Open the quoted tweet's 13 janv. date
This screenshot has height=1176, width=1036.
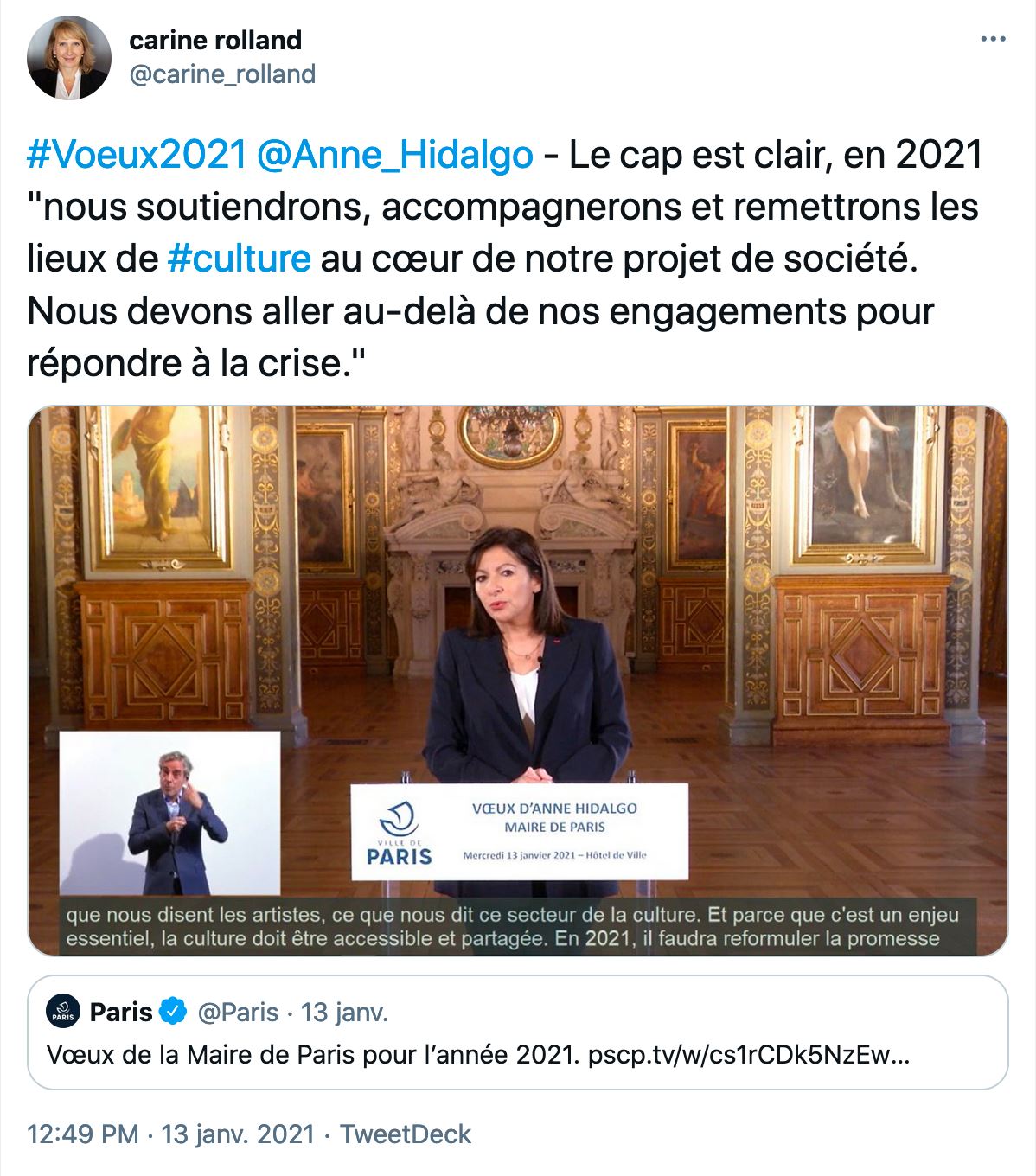pos(344,1012)
